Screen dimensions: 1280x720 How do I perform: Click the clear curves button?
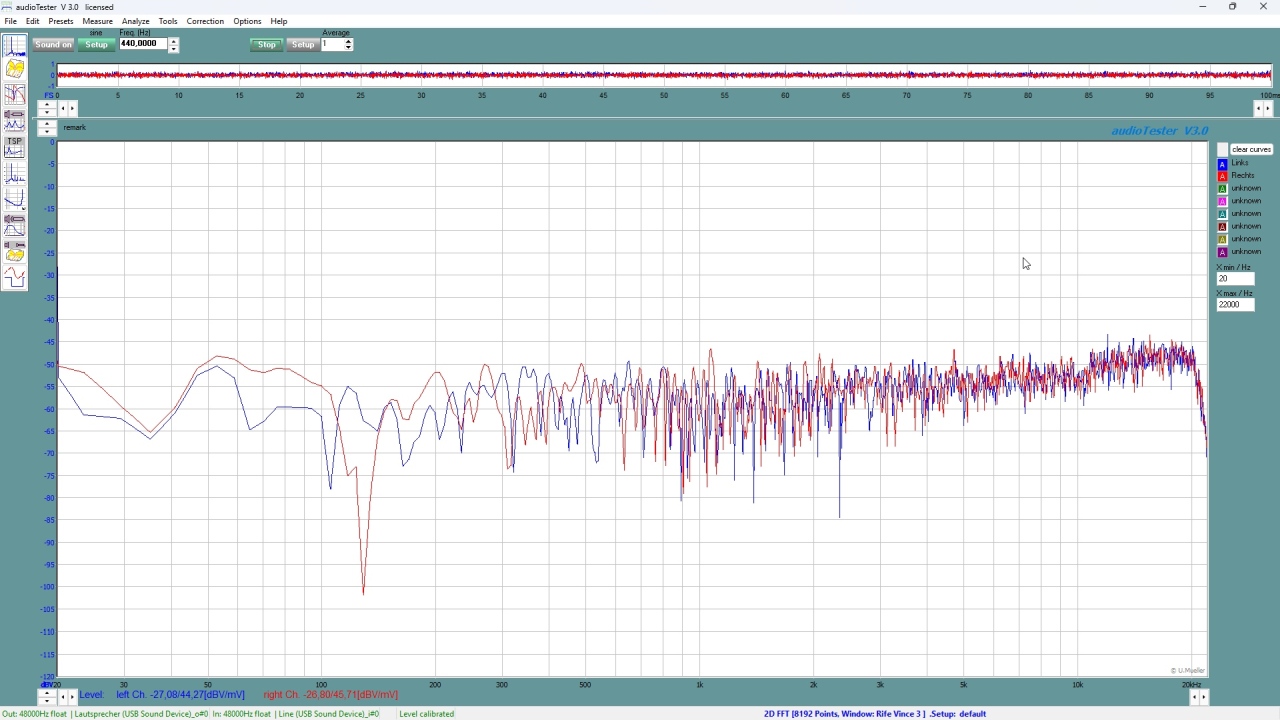pos(1251,149)
